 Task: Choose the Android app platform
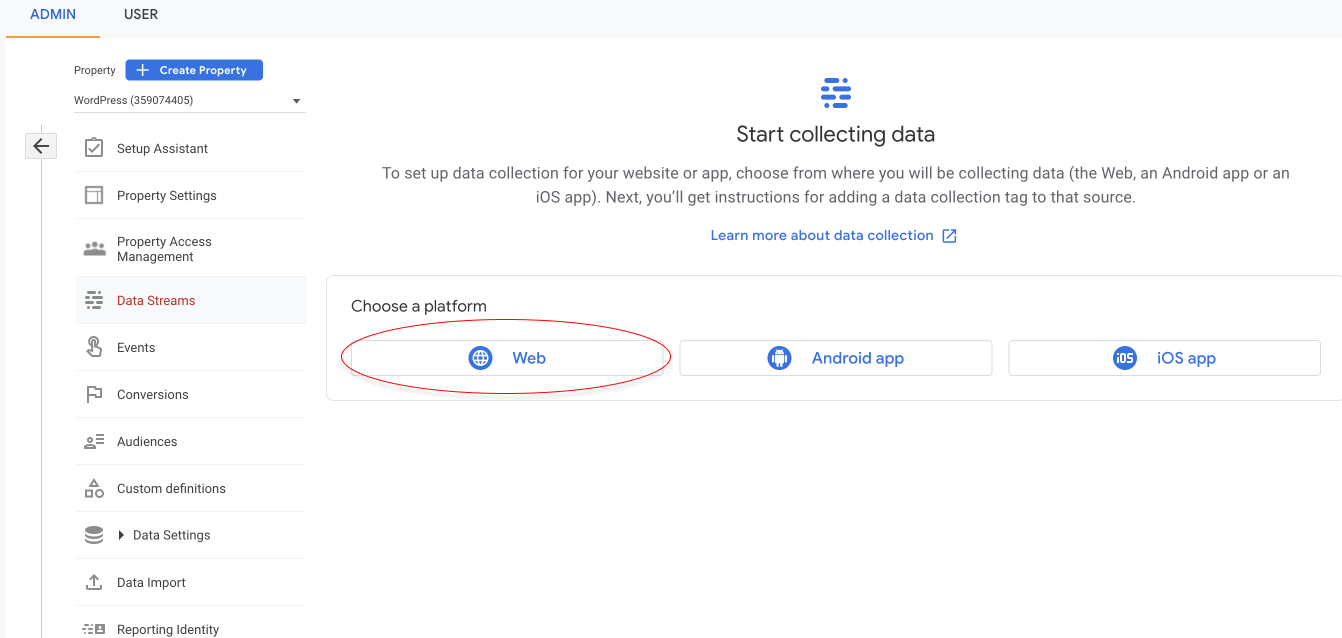coord(836,357)
